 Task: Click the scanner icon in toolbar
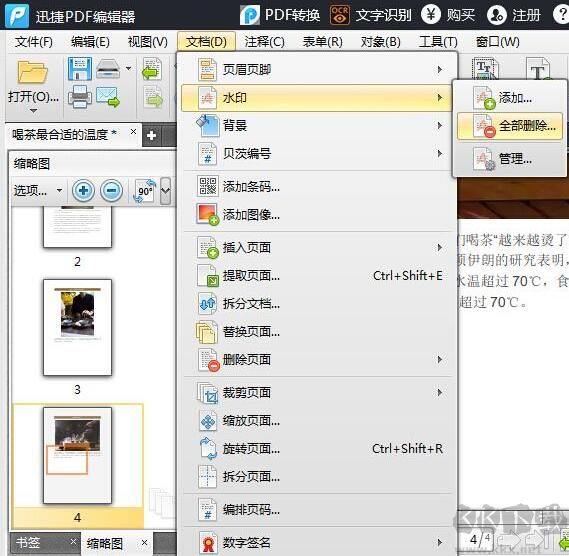tap(108, 69)
